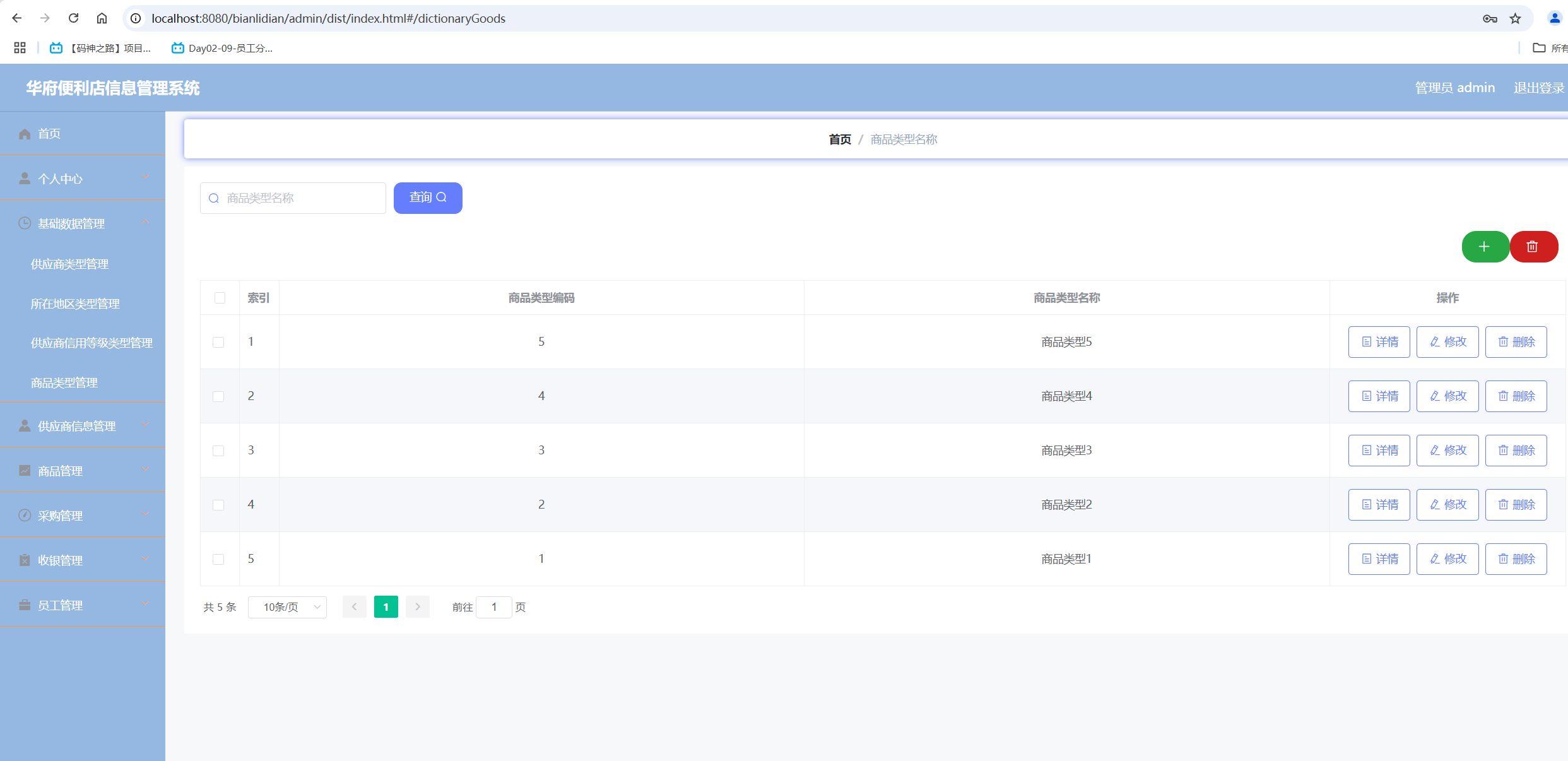Viewport: 1568px width, 761px height.
Task: Open 供应商信用等级类型管理 in the sidebar
Action: coord(92,343)
